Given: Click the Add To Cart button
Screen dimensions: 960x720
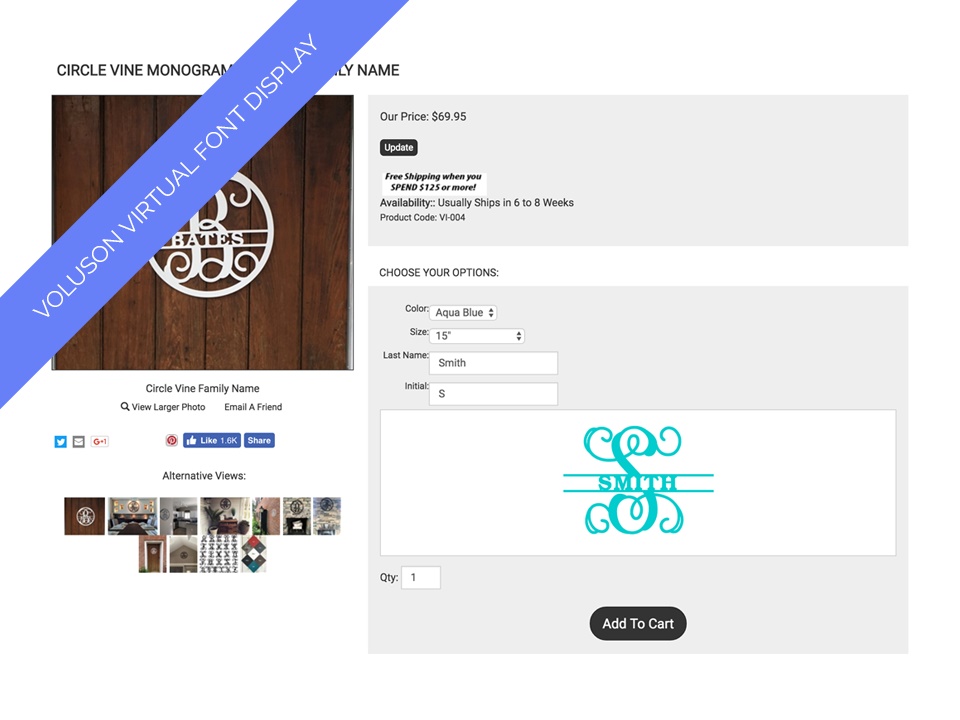Looking at the screenshot, I should tap(638, 623).
